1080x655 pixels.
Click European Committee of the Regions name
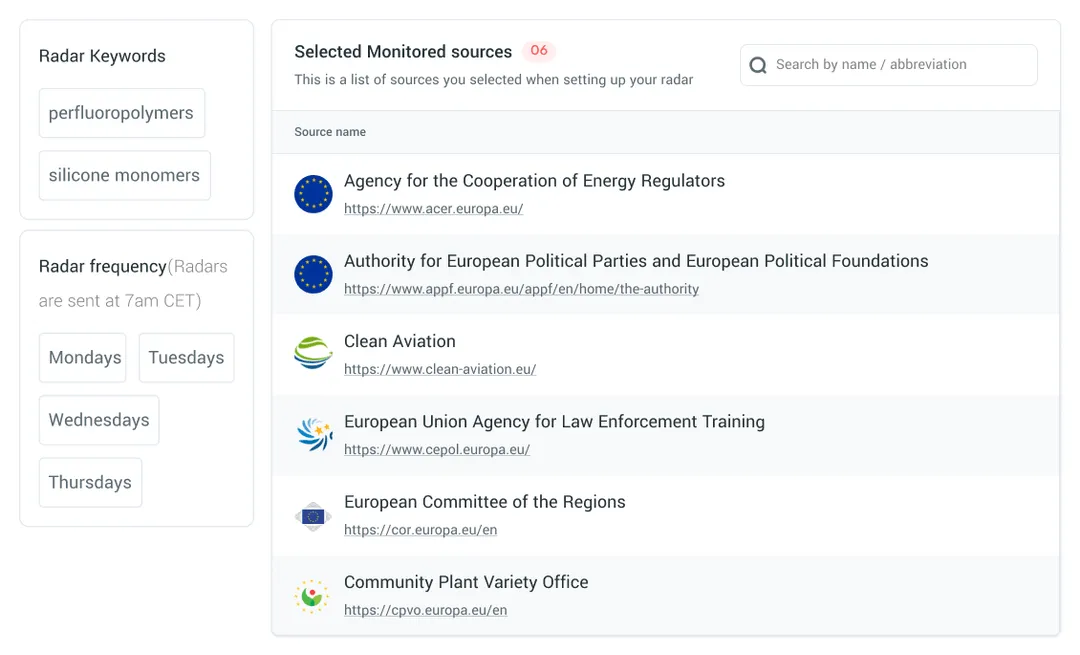point(484,502)
